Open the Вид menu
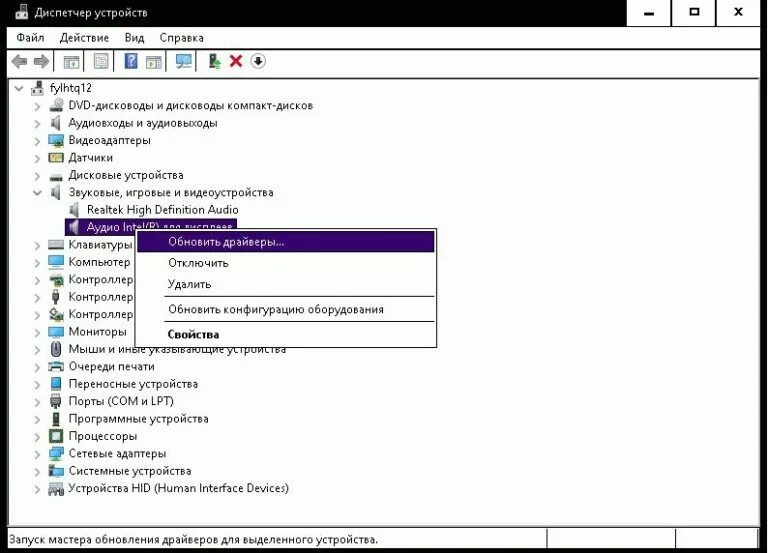Screen dimensions: 768x553 134,38
